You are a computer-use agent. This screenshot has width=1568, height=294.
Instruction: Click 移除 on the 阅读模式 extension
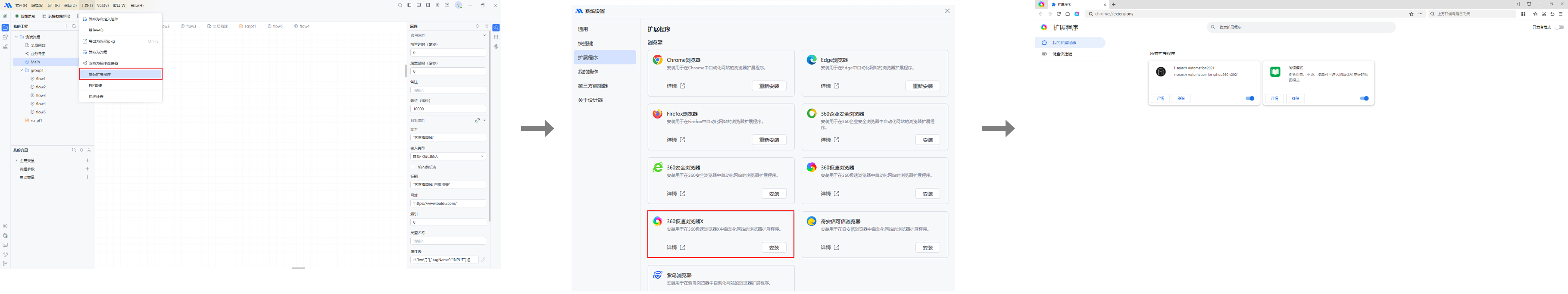[1295, 99]
